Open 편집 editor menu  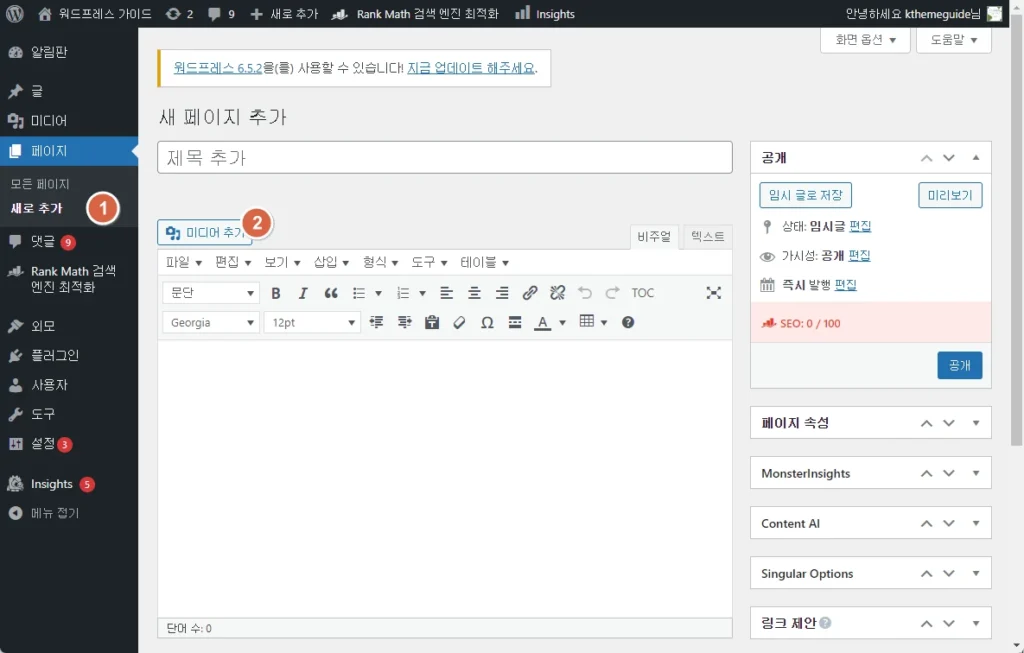[233, 263]
